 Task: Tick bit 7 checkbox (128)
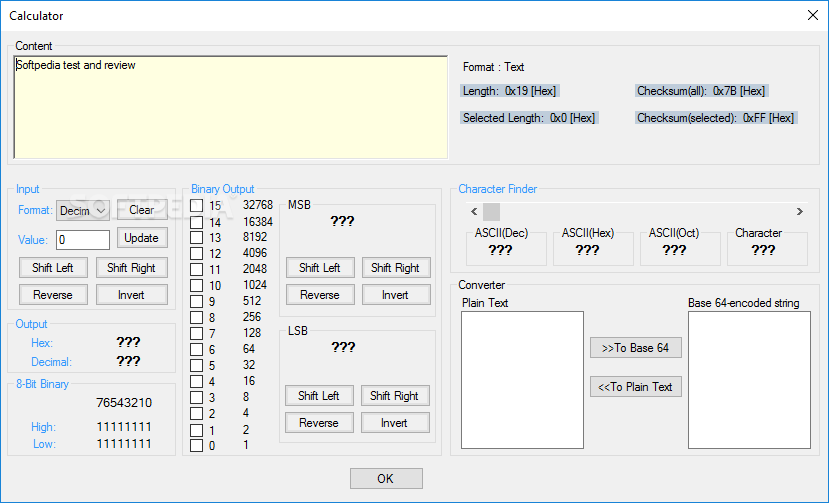[x=196, y=333]
